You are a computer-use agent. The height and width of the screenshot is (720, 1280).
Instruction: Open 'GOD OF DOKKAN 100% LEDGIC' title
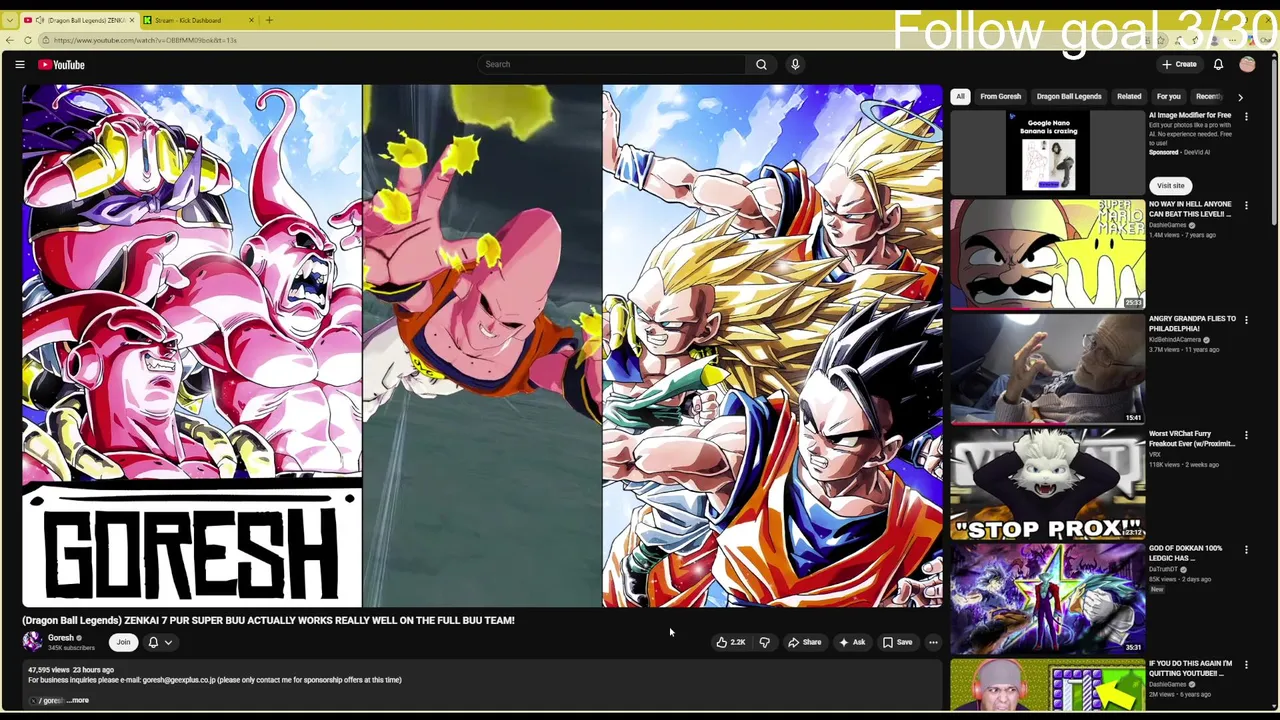[1186, 554]
